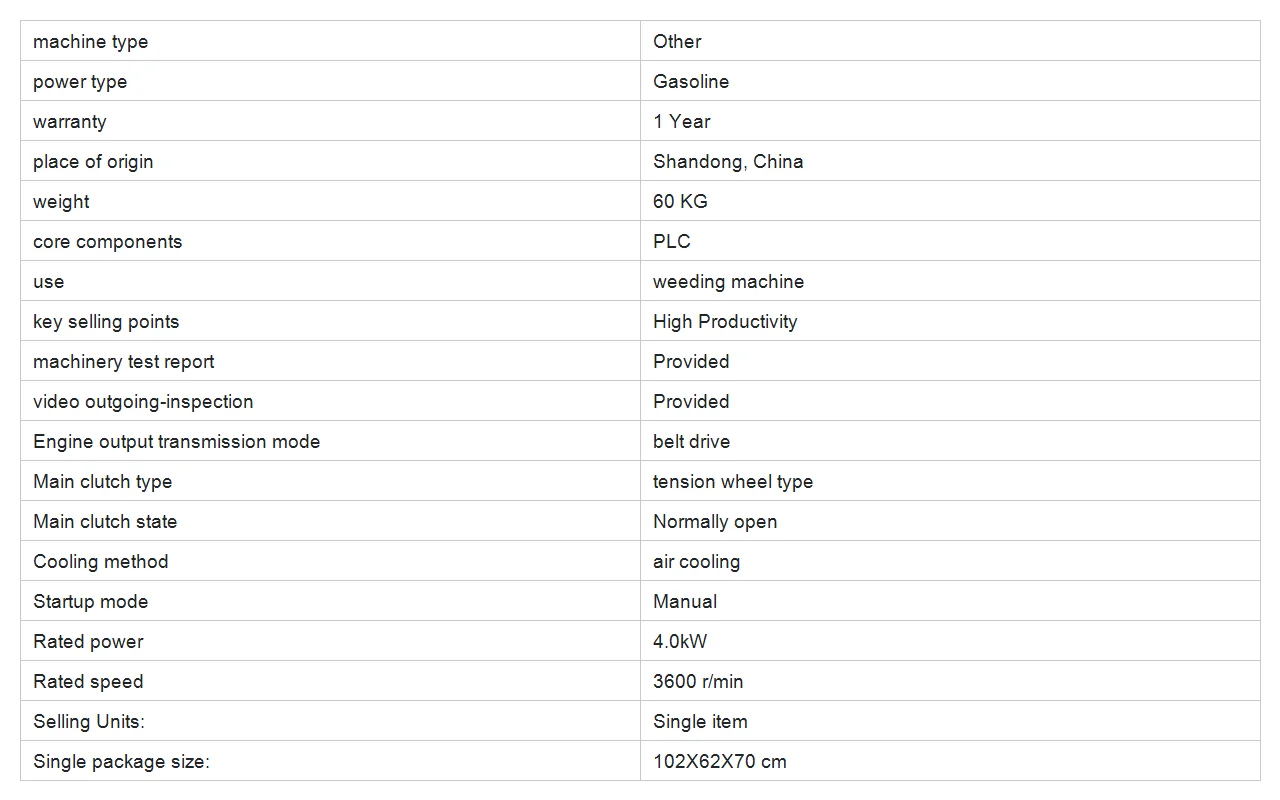
Task: Click the 'belt drive' transmission mode value
Action: click(691, 441)
